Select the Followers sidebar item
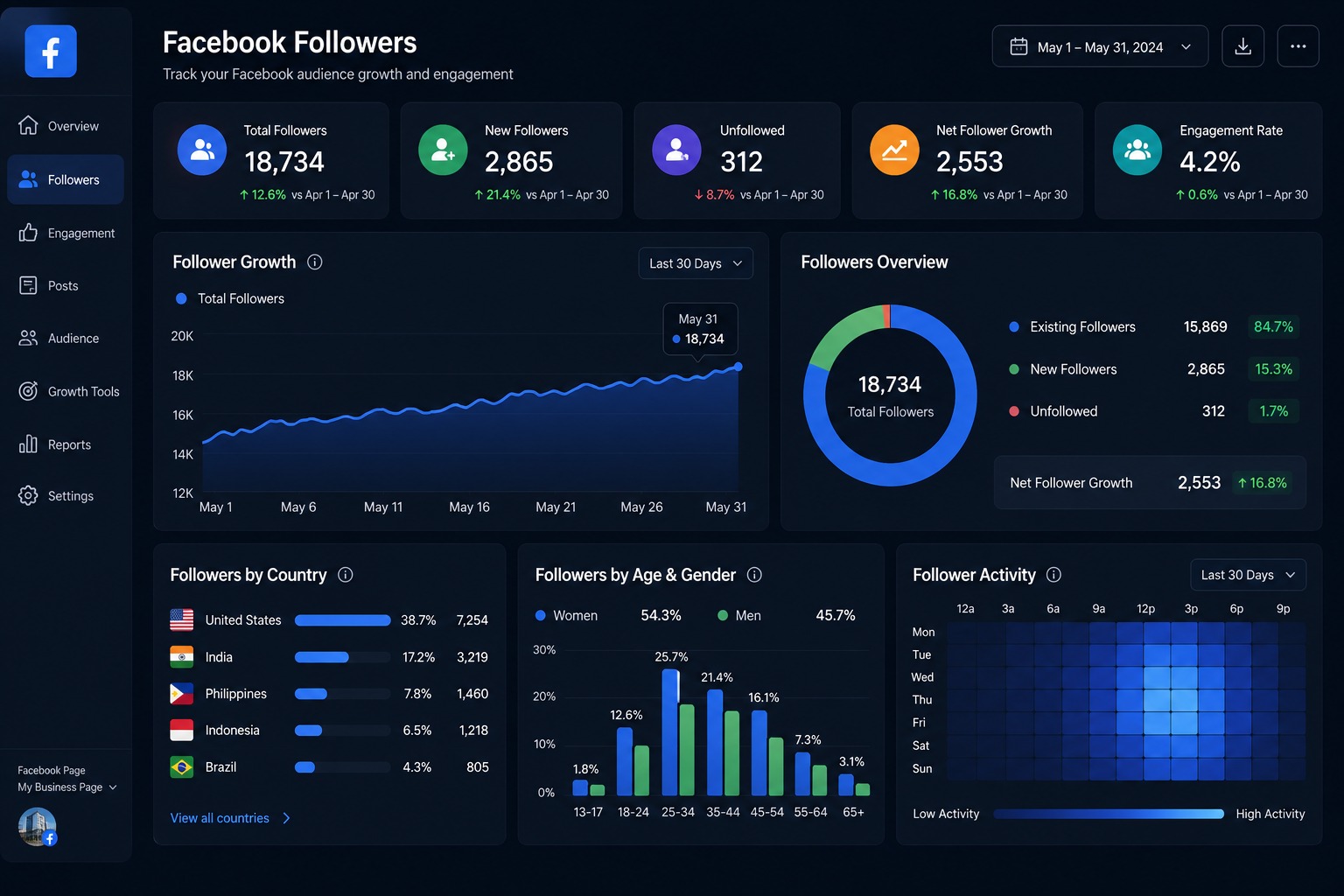This screenshot has height=896, width=1344. coord(66,179)
